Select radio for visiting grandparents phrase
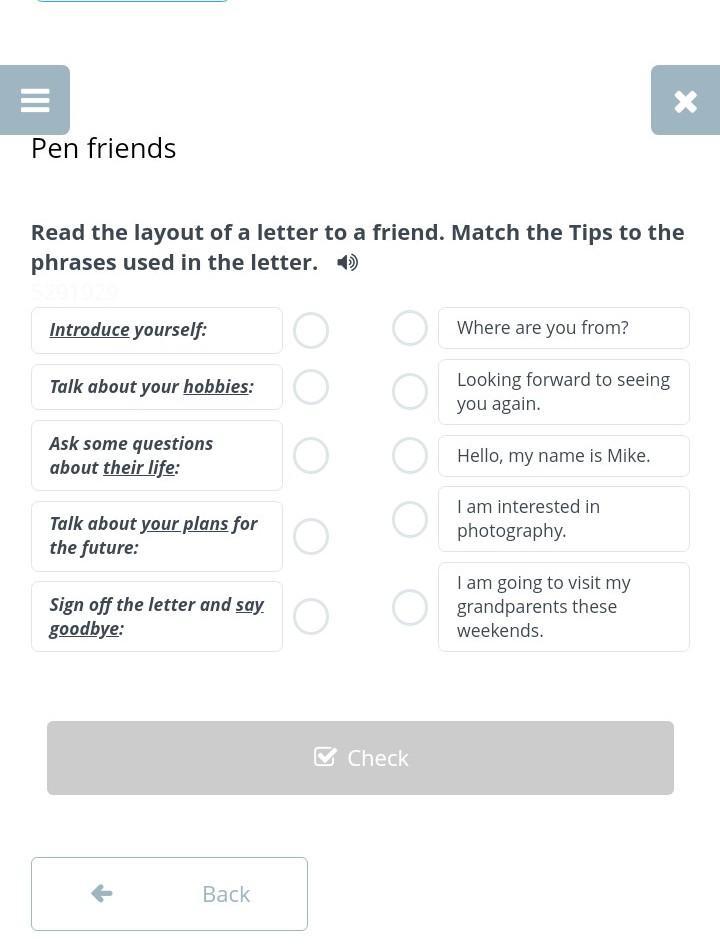The width and height of the screenshot is (720, 951). (410, 607)
